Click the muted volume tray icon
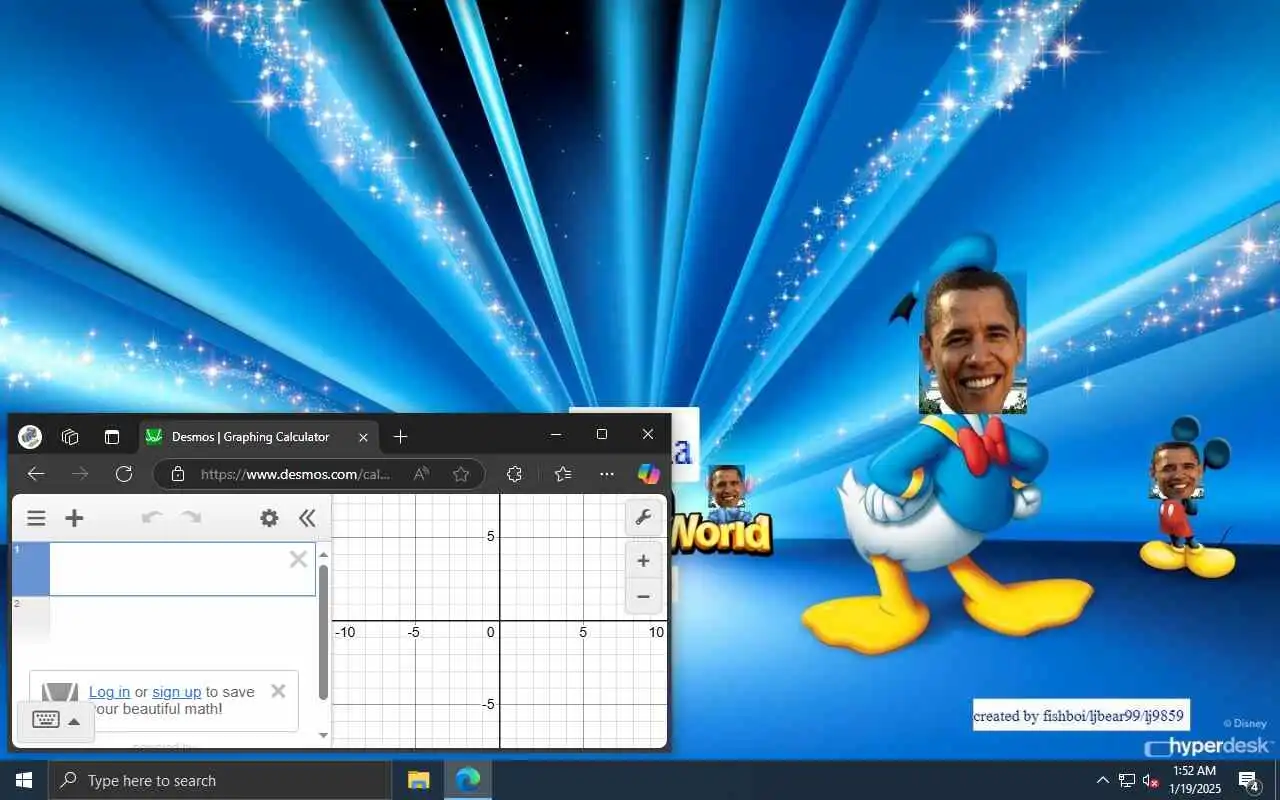This screenshot has width=1280, height=800. point(1150,780)
